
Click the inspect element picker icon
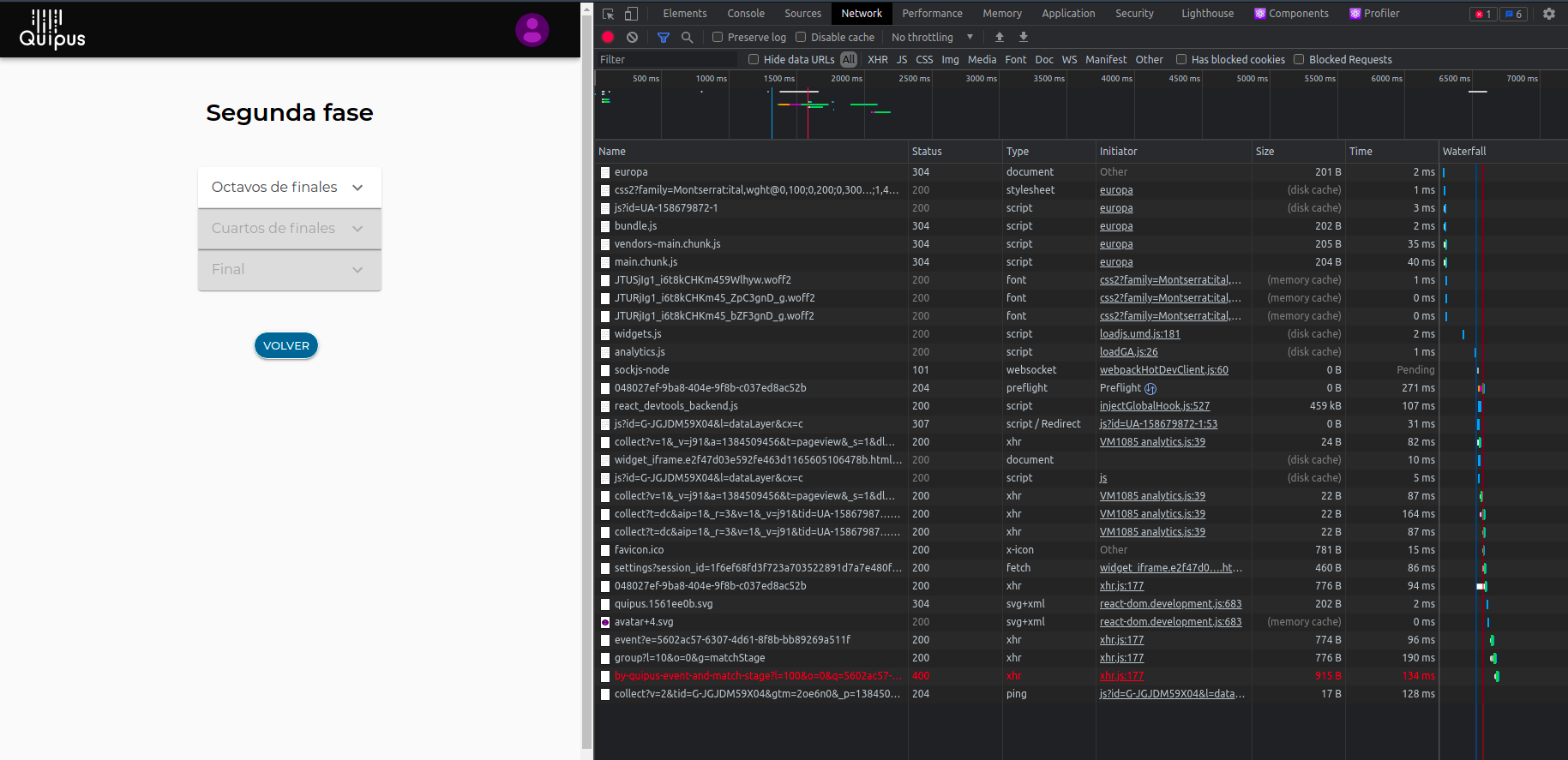point(609,14)
